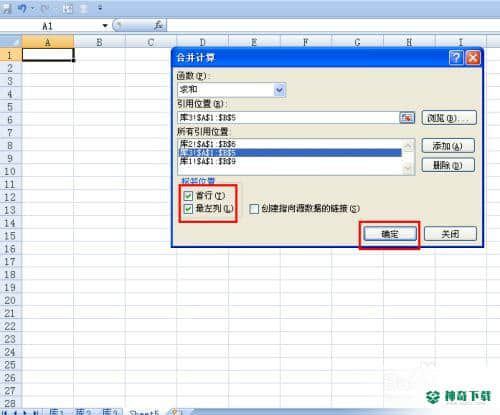Screen dimensions: 500x415
Task: Open the 函数 dropdown showing 求和
Action: [x=279, y=90]
